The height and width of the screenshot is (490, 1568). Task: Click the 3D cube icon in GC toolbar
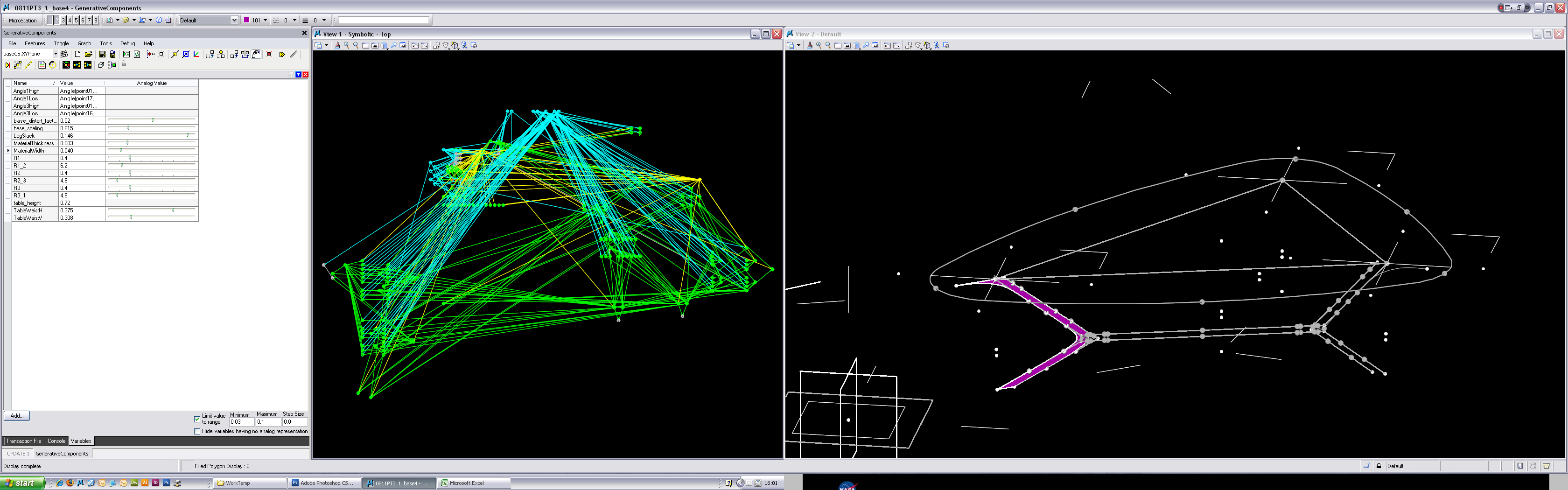click(101, 65)
